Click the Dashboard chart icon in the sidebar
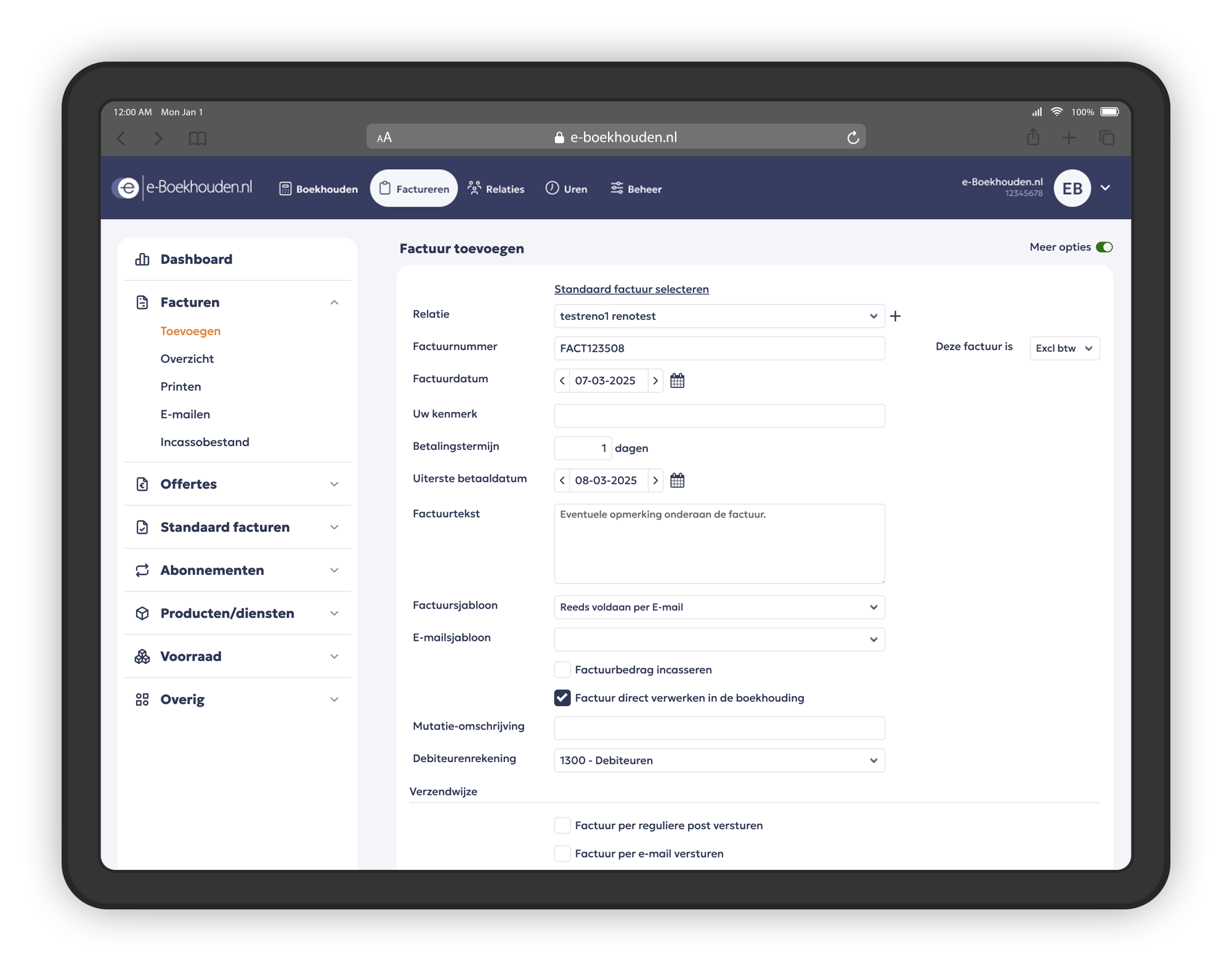Image resolution: width=1232 pixels, height=971 pixels. click(142, 259)
